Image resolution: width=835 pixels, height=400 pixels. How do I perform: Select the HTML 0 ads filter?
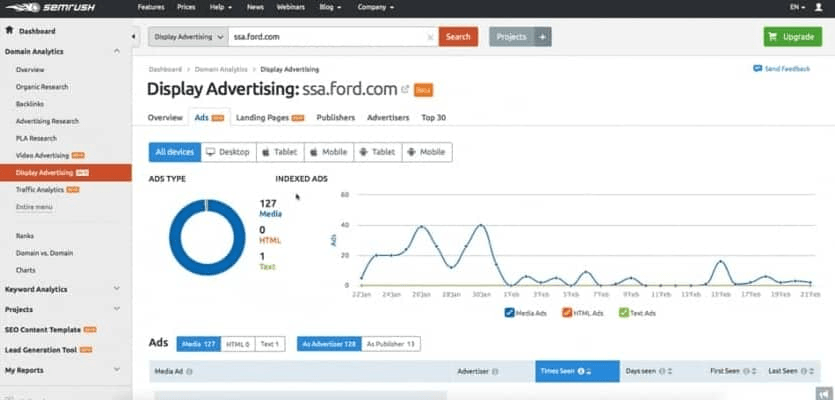pyautogui.click(x=238, y=344)
